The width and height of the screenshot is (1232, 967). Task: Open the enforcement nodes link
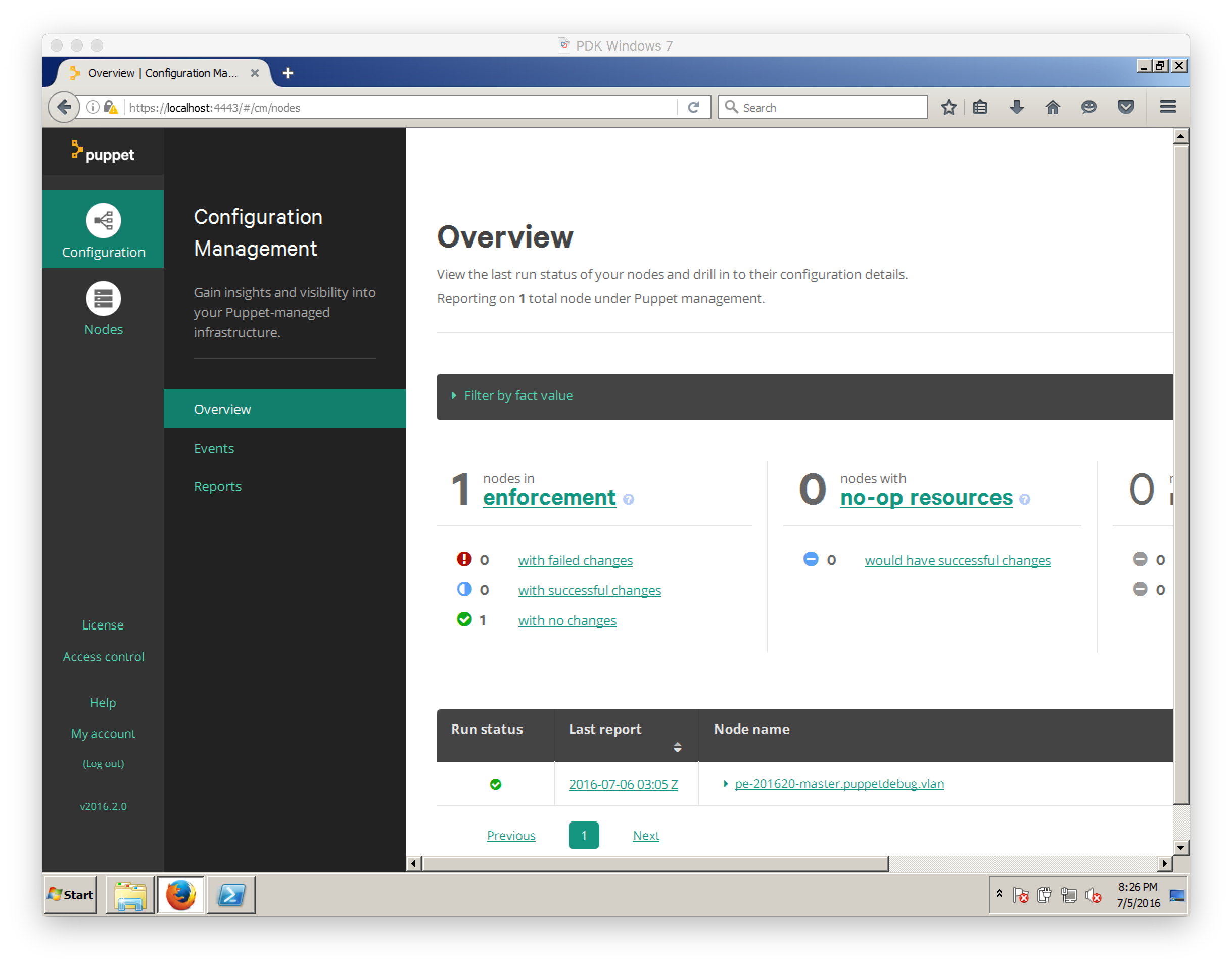549,497
